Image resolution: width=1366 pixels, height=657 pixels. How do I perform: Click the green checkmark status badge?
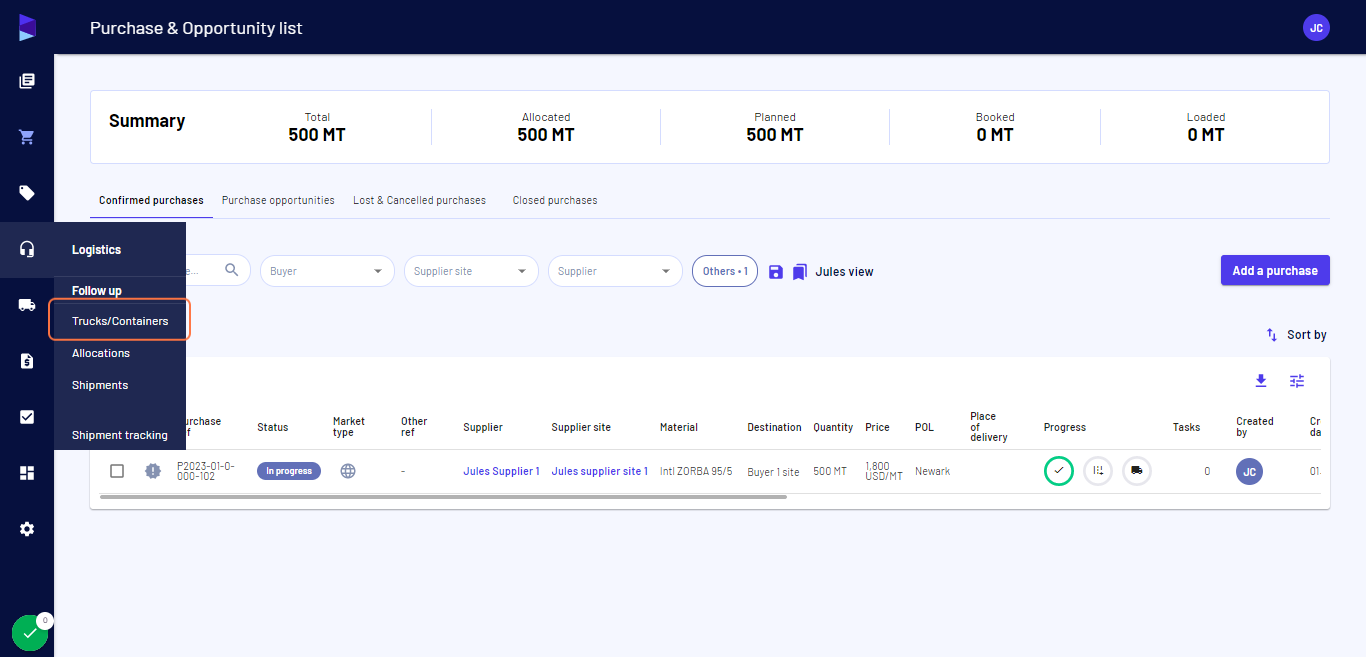coord(30,633)
